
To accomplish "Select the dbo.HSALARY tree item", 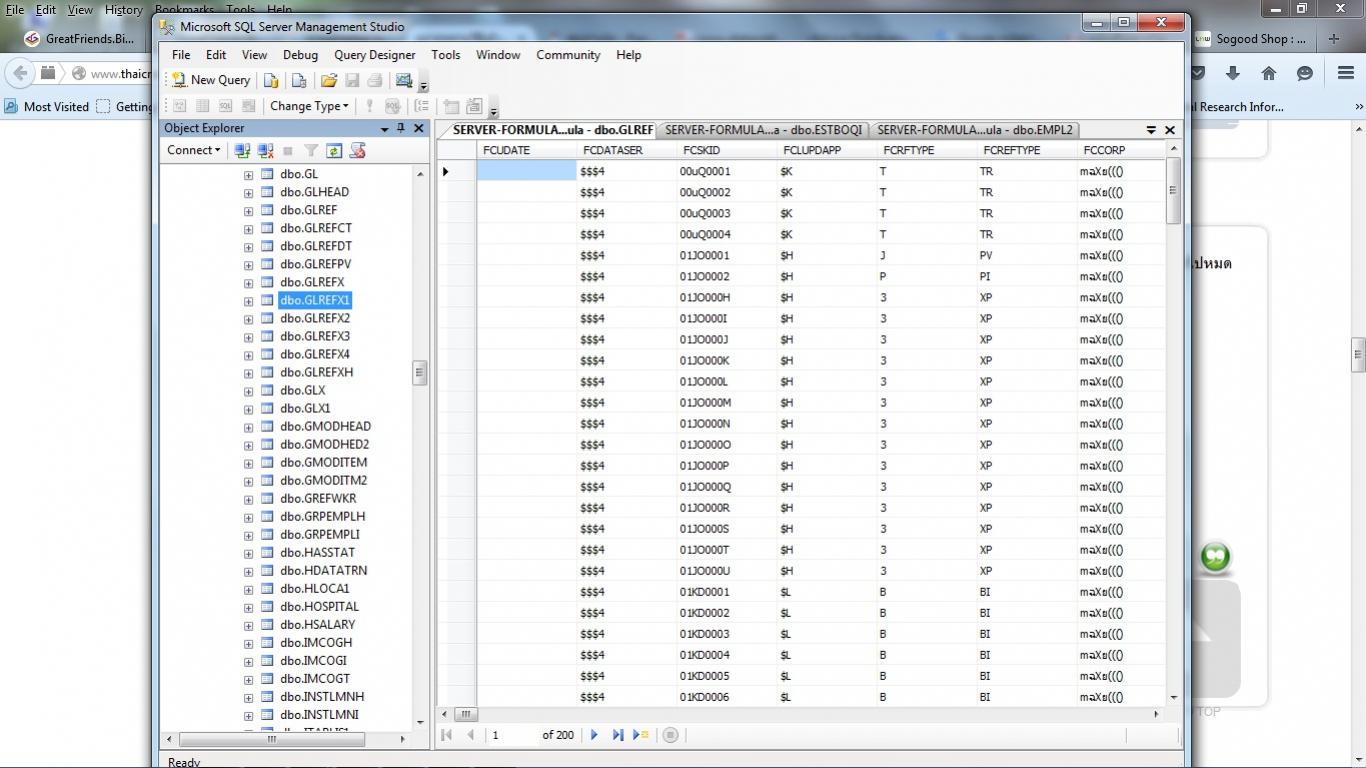I will click(x=317, y=624).
